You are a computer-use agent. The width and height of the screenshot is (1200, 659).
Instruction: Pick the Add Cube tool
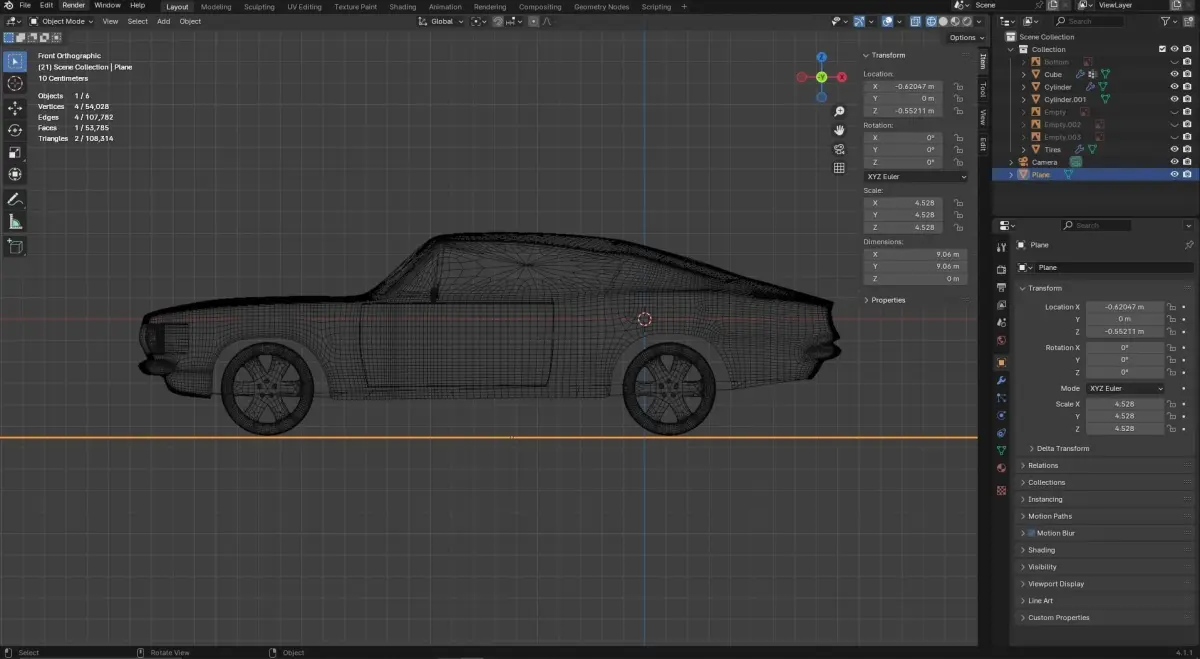(x=15, y=246)
